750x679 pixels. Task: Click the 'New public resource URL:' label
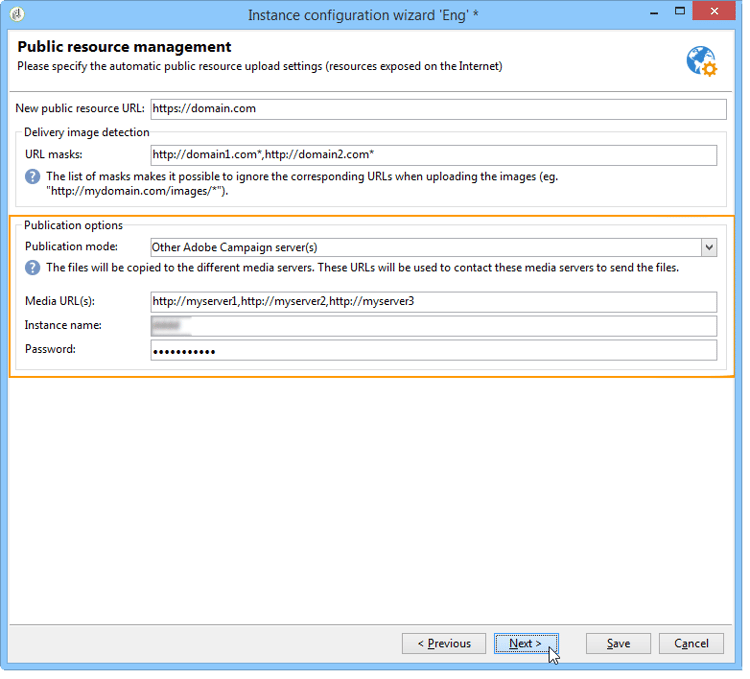click(81, 109)
